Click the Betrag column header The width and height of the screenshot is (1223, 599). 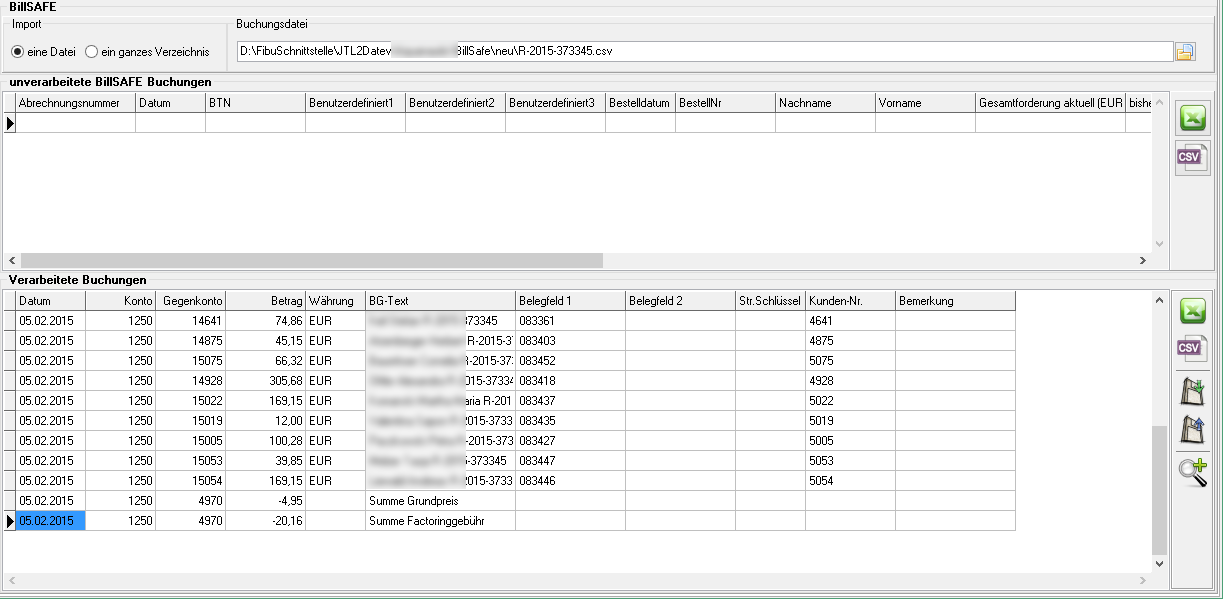(265, 301)
